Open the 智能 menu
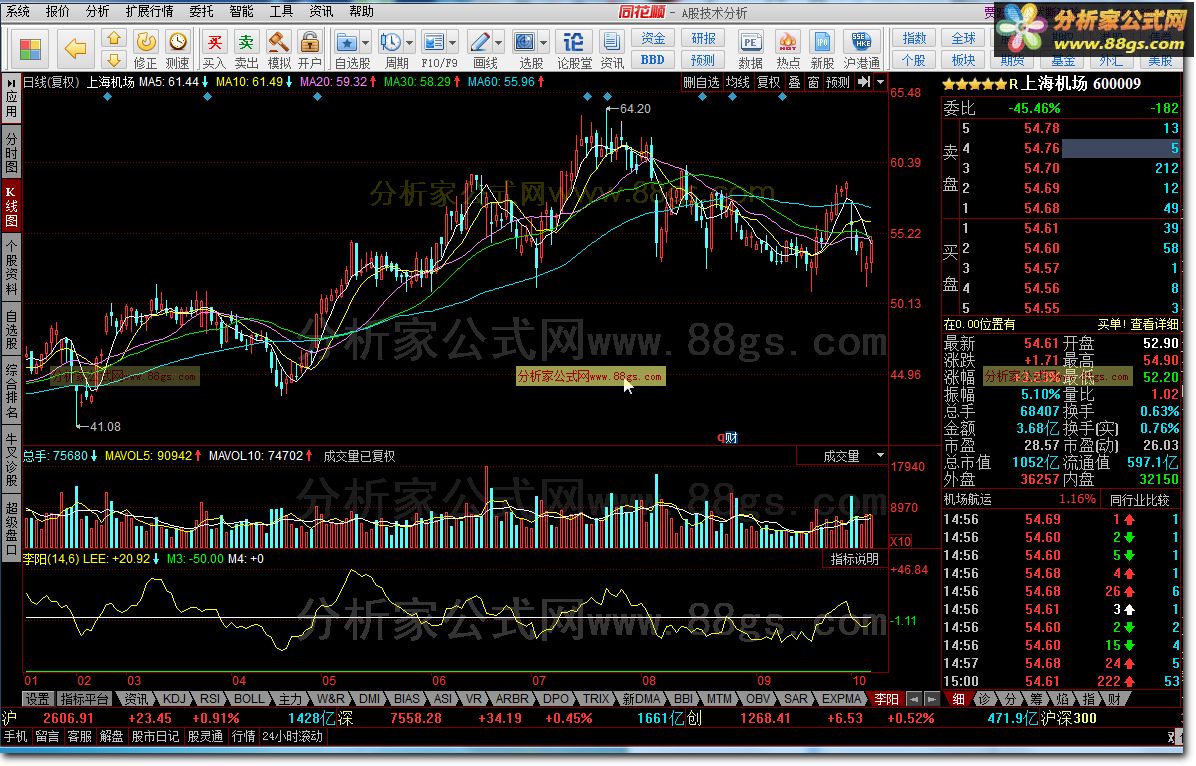This screenshot has width=1196, height=766. pos(241,11)
